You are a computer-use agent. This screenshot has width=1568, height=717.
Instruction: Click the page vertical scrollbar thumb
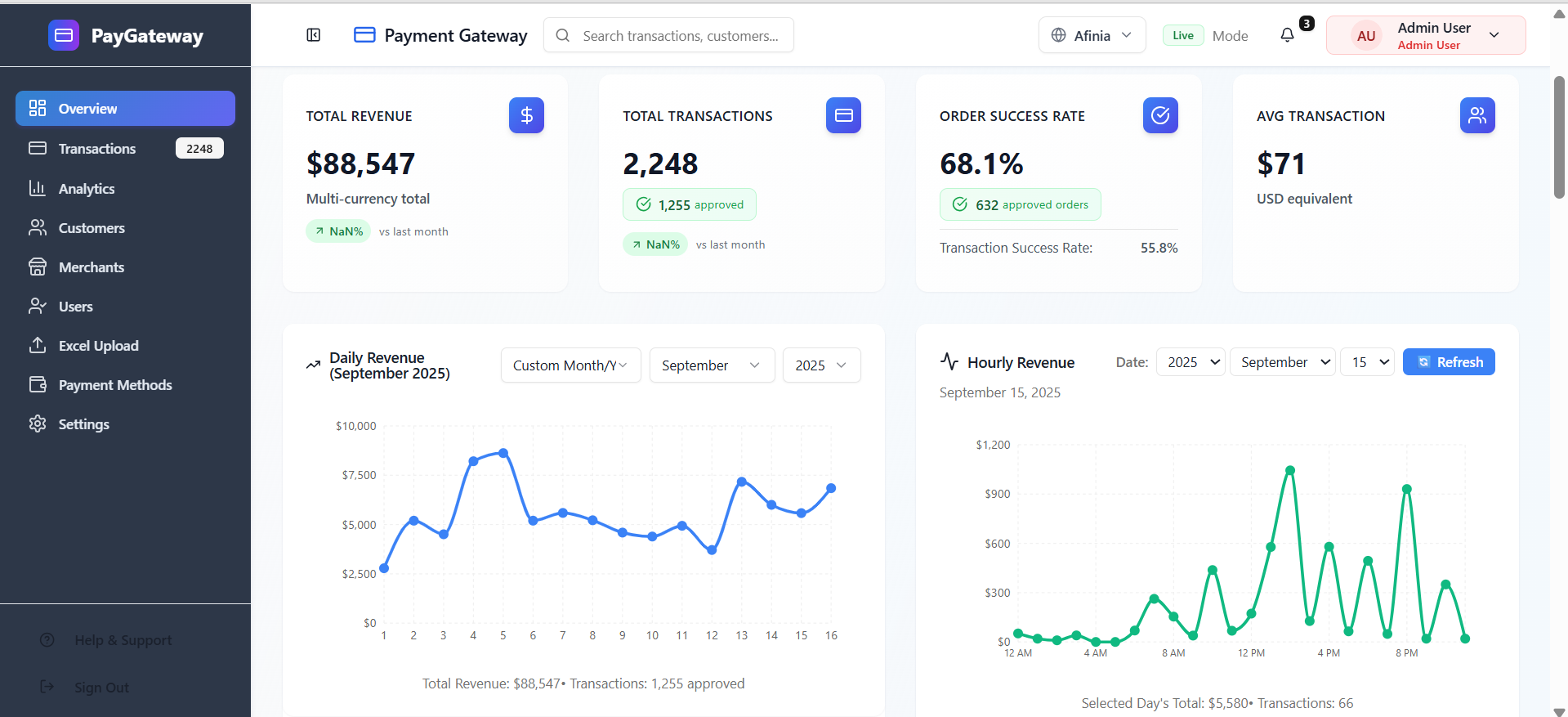click(1559, 137)
